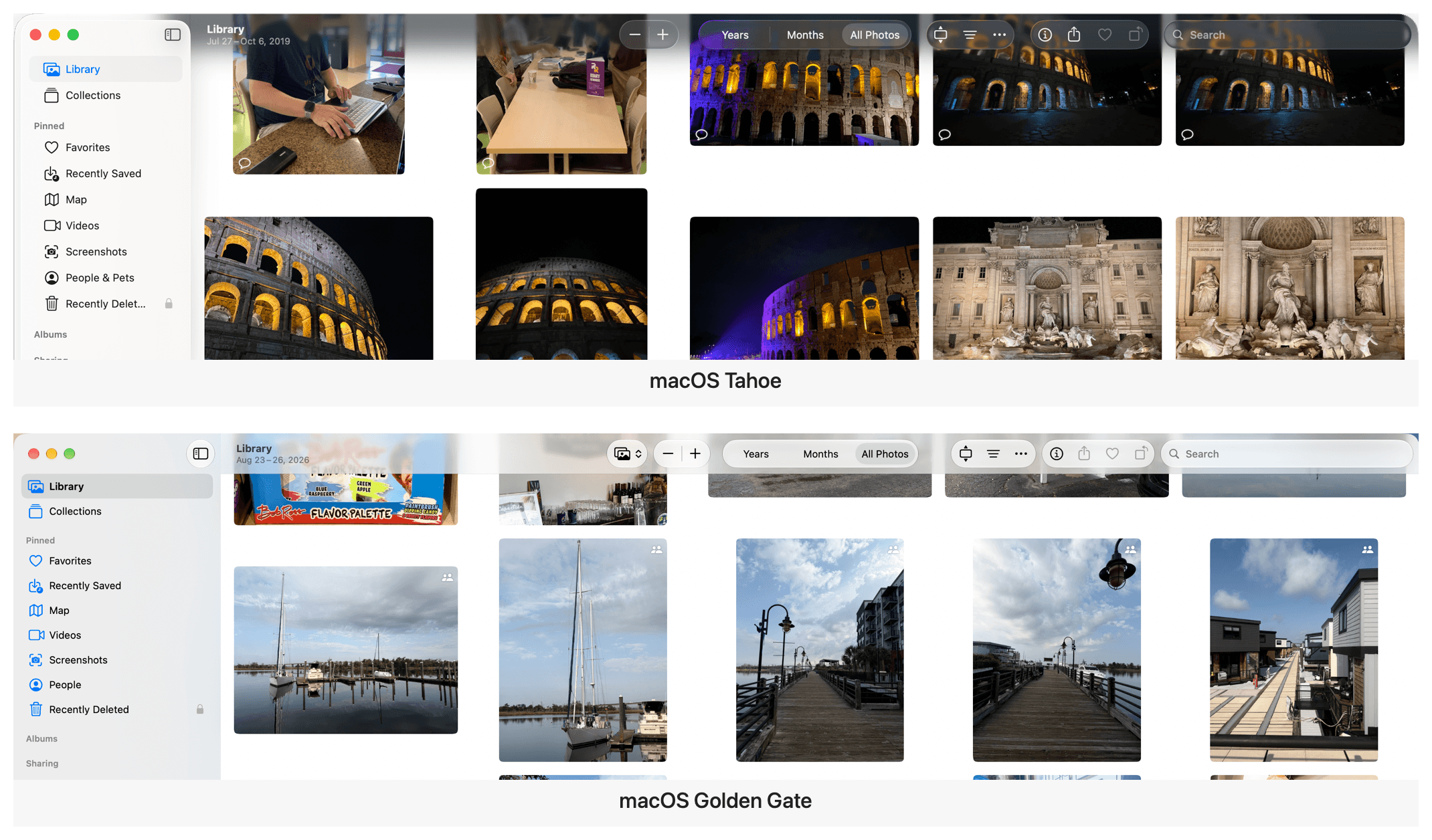Open Collections in the Tahoe sidebar

(x=106, y=96)
